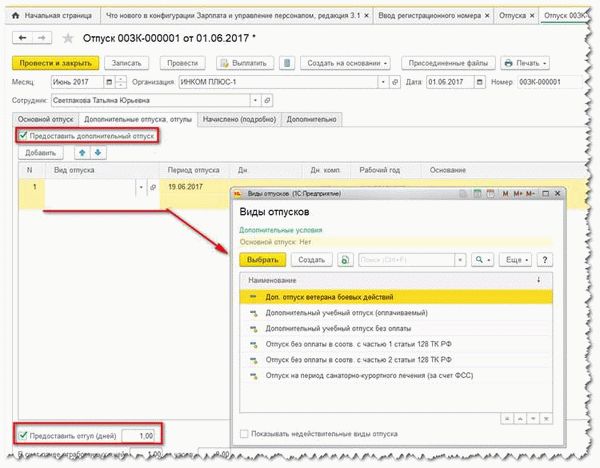Click the M- button in dialog title bar

tap(530, 194)
